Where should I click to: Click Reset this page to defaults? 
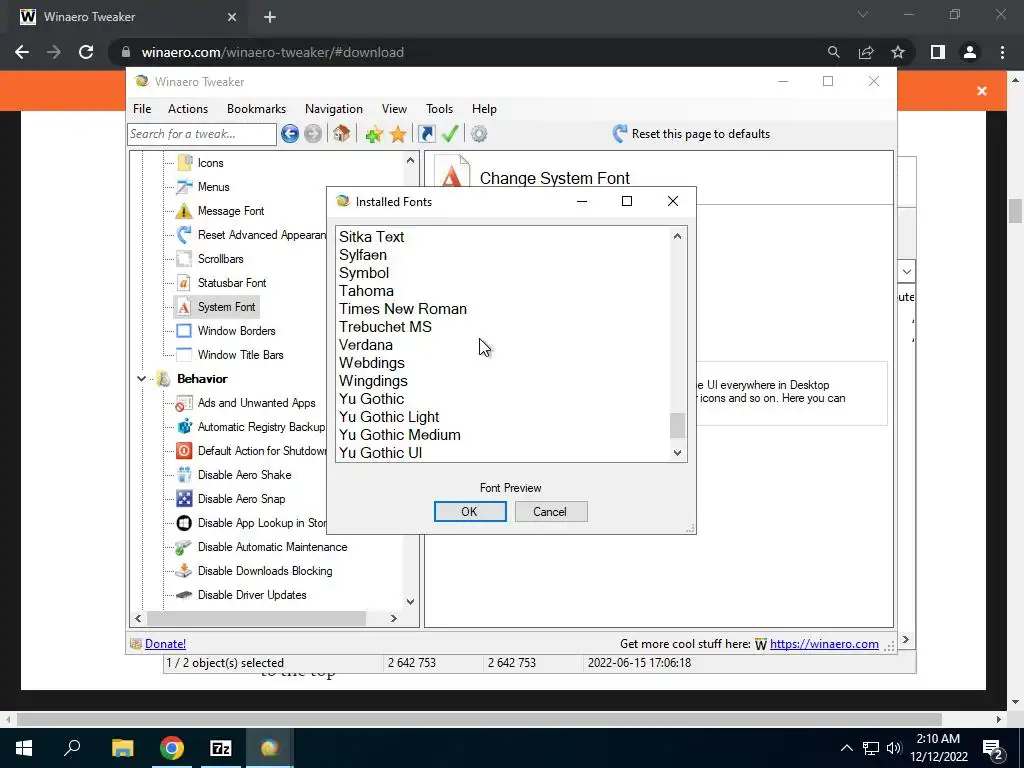point(691,134)
